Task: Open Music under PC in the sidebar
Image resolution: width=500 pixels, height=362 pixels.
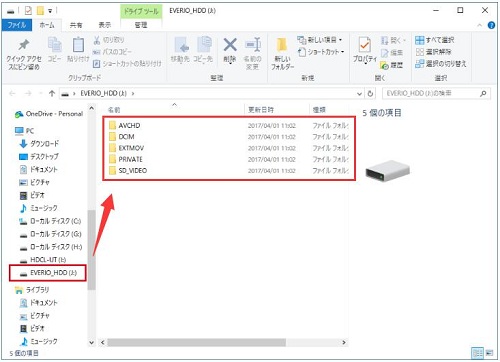Action: click(x=39, y=208)
